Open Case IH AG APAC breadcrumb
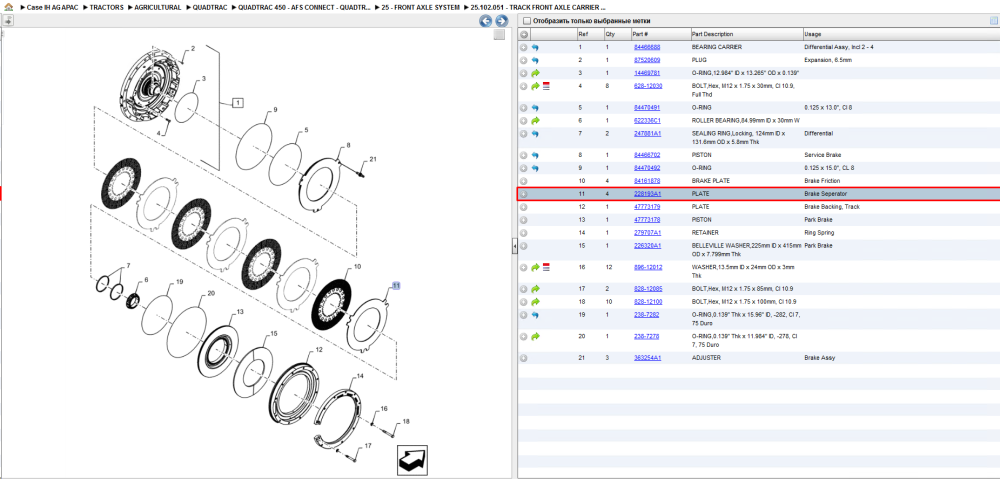1000x479 pixels. (53, 7)
